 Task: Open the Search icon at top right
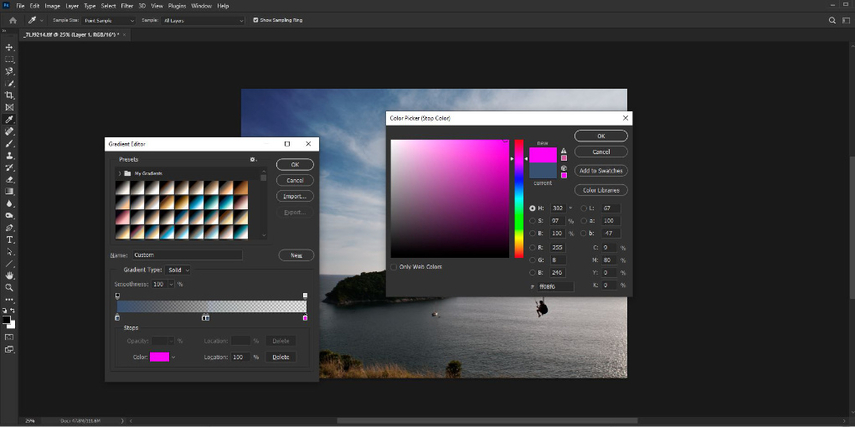coord(832,20)
